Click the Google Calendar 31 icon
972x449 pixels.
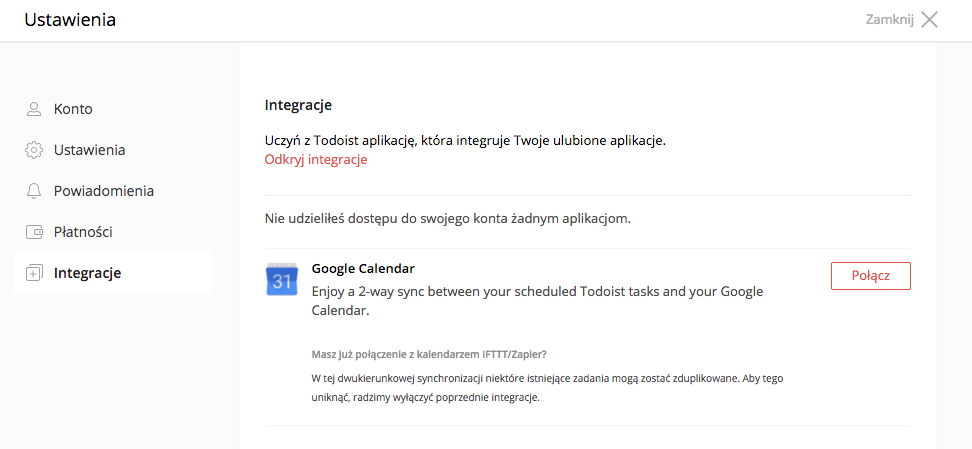(281, 280)
